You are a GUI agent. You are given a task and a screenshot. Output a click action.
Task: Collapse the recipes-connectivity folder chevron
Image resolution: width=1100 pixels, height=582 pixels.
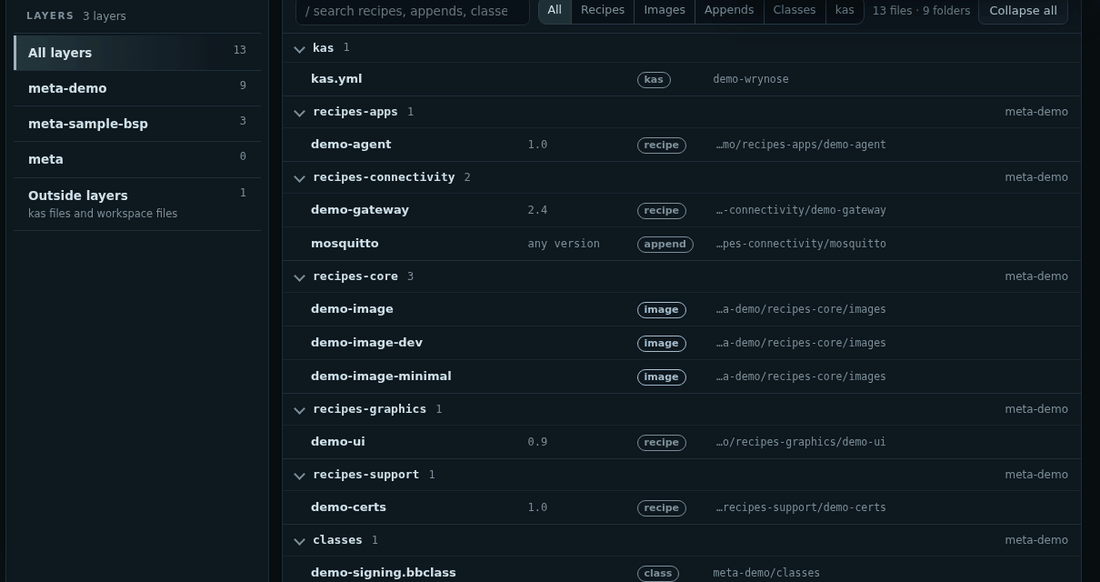click(300, 178)
